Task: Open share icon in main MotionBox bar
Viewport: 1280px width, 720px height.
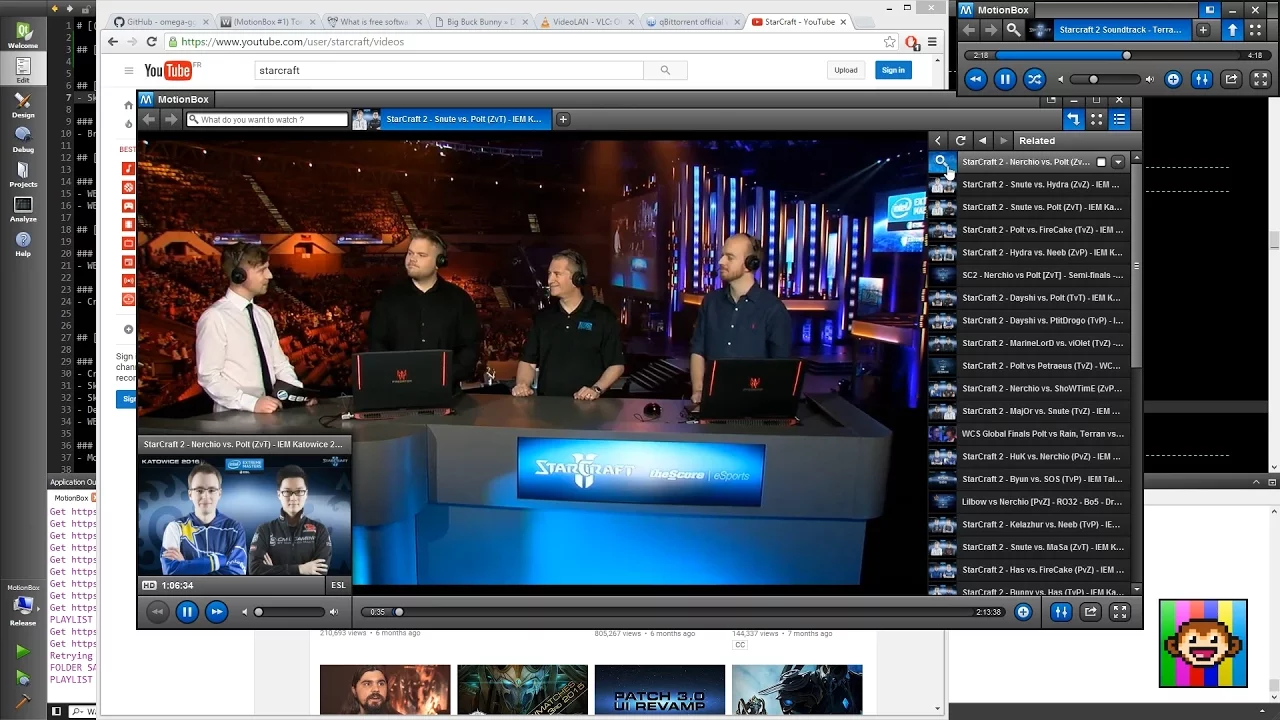Action: coord(1091,612)
